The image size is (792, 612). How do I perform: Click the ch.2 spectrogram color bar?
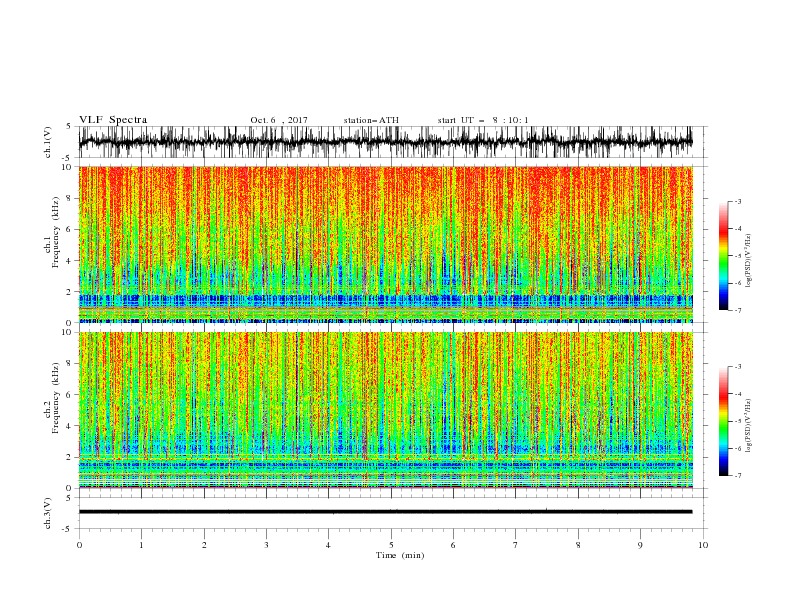click(723, 421)
